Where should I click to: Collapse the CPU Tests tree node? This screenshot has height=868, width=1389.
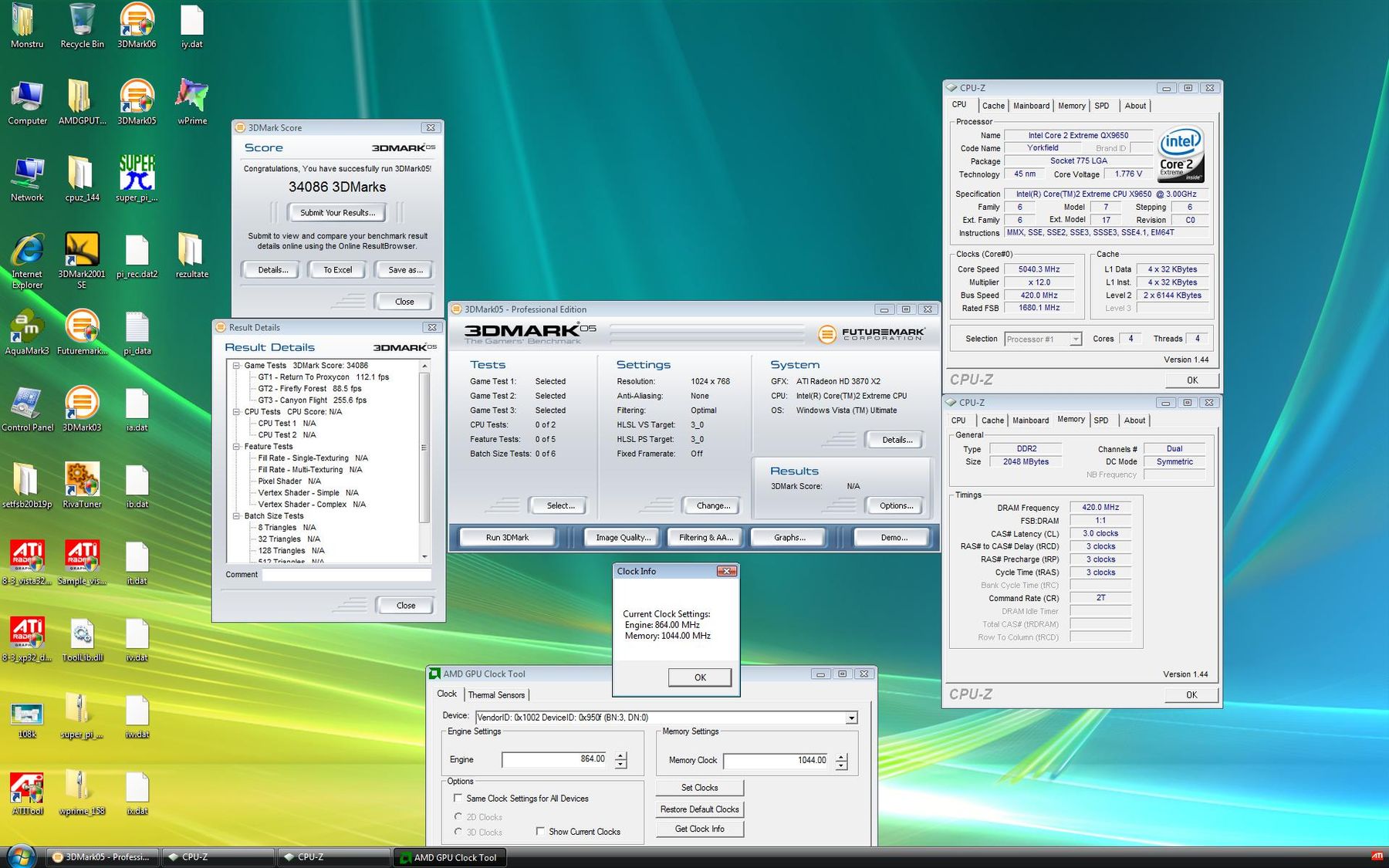pos(236,412)
